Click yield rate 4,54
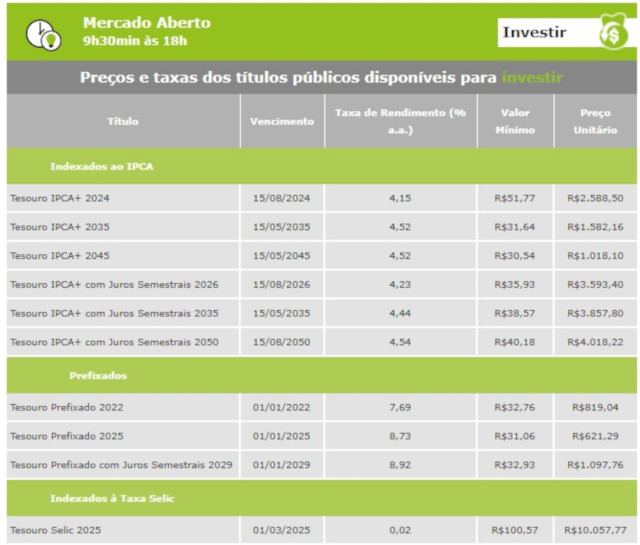Viewport: 640px width, 545px height. pyautogui.click(x=400, y=342)
